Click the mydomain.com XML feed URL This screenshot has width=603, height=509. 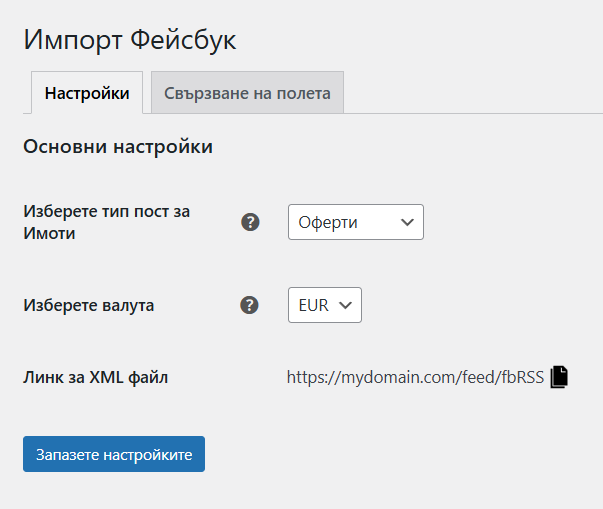(x=415, y=377)
